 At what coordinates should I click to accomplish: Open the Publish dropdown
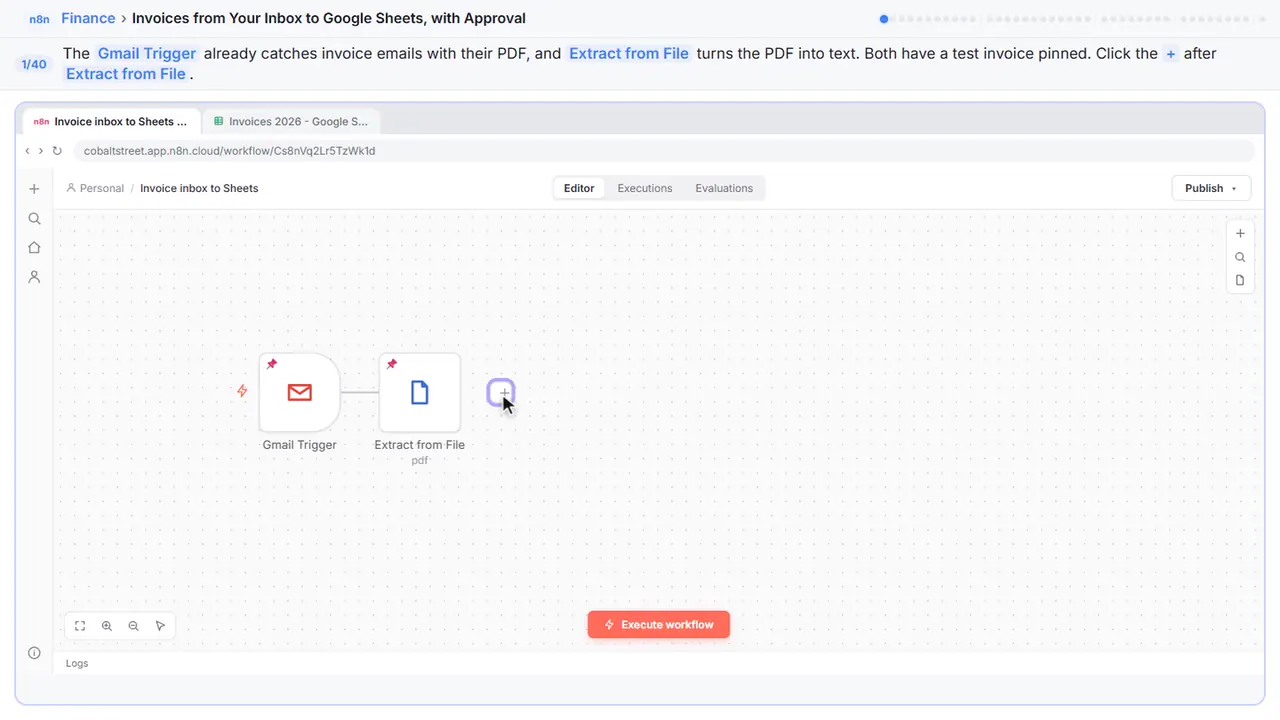1211,188
